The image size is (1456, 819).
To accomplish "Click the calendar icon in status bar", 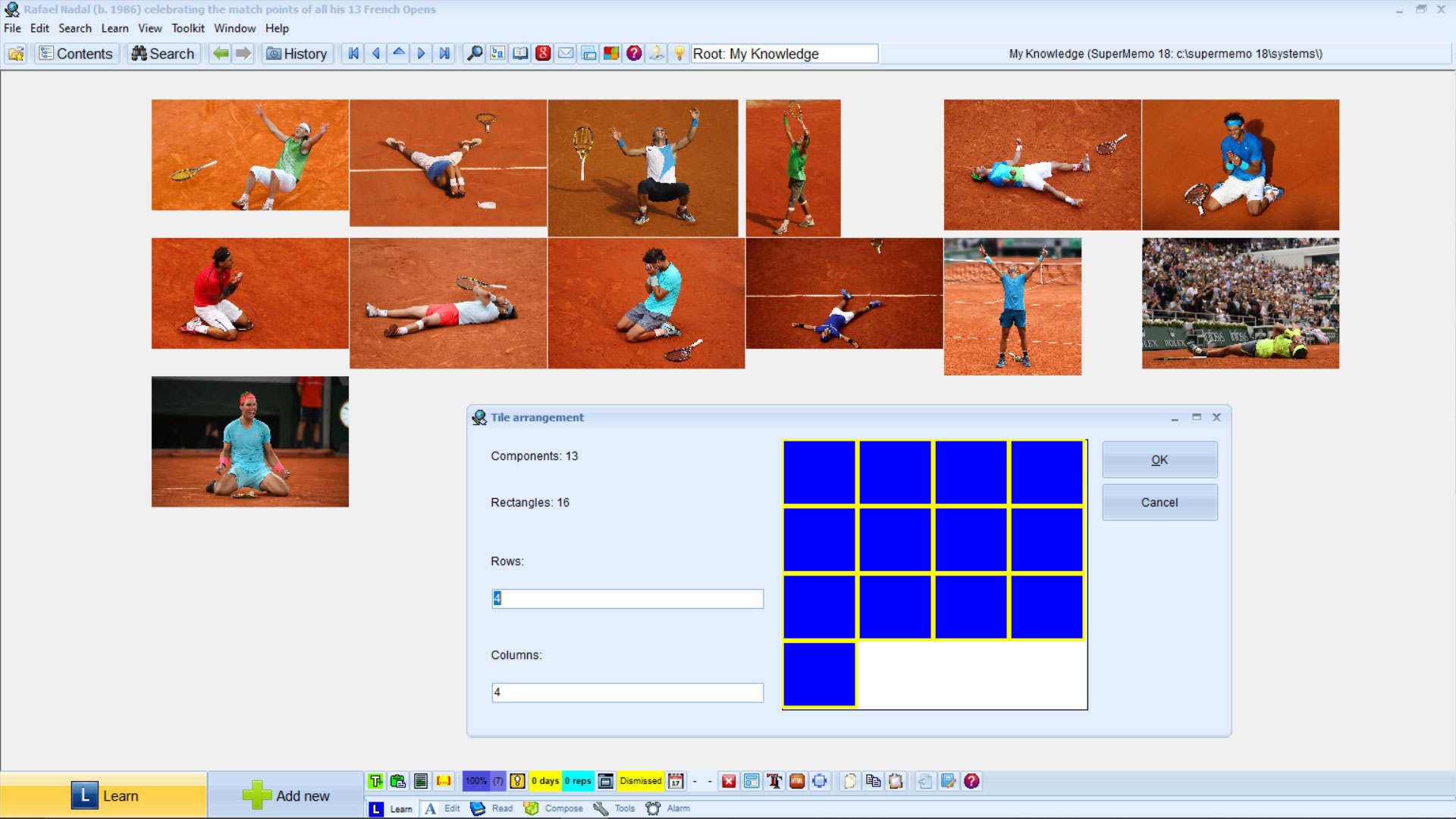I will tap(676, 781).
